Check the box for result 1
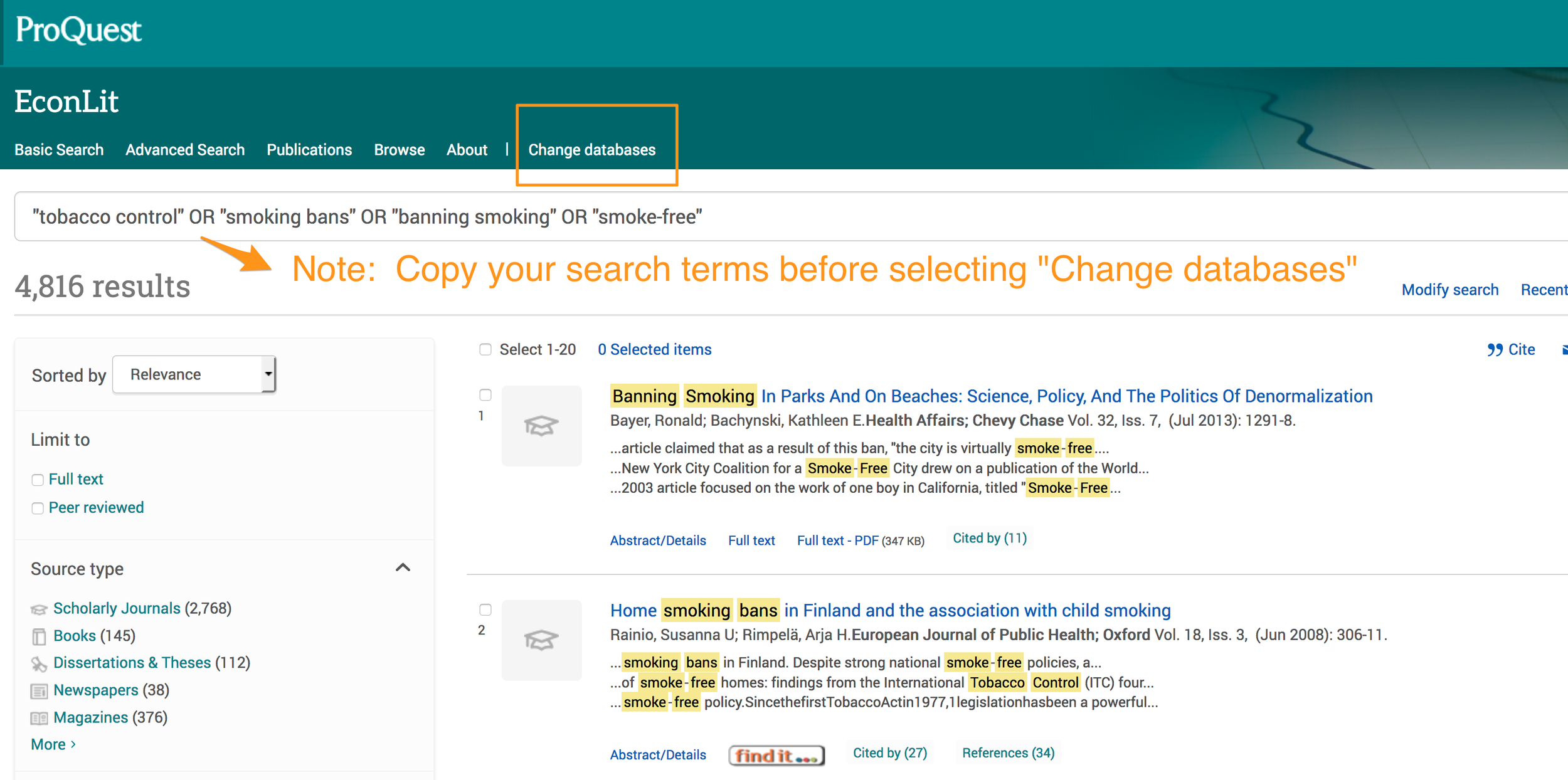The height and width of the screenshot is (780, 1568). point(485,394)
